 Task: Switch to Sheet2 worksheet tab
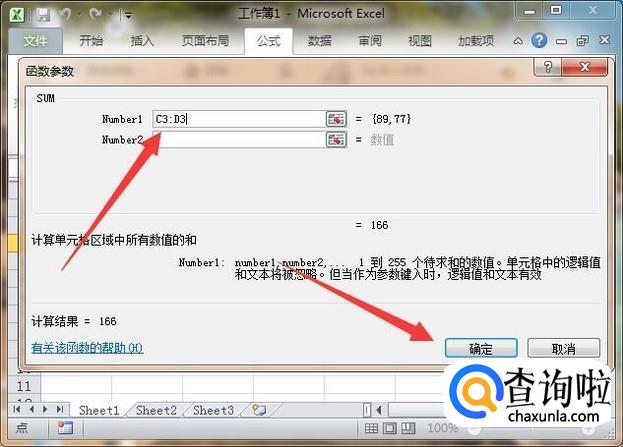[x=156, y=410]
